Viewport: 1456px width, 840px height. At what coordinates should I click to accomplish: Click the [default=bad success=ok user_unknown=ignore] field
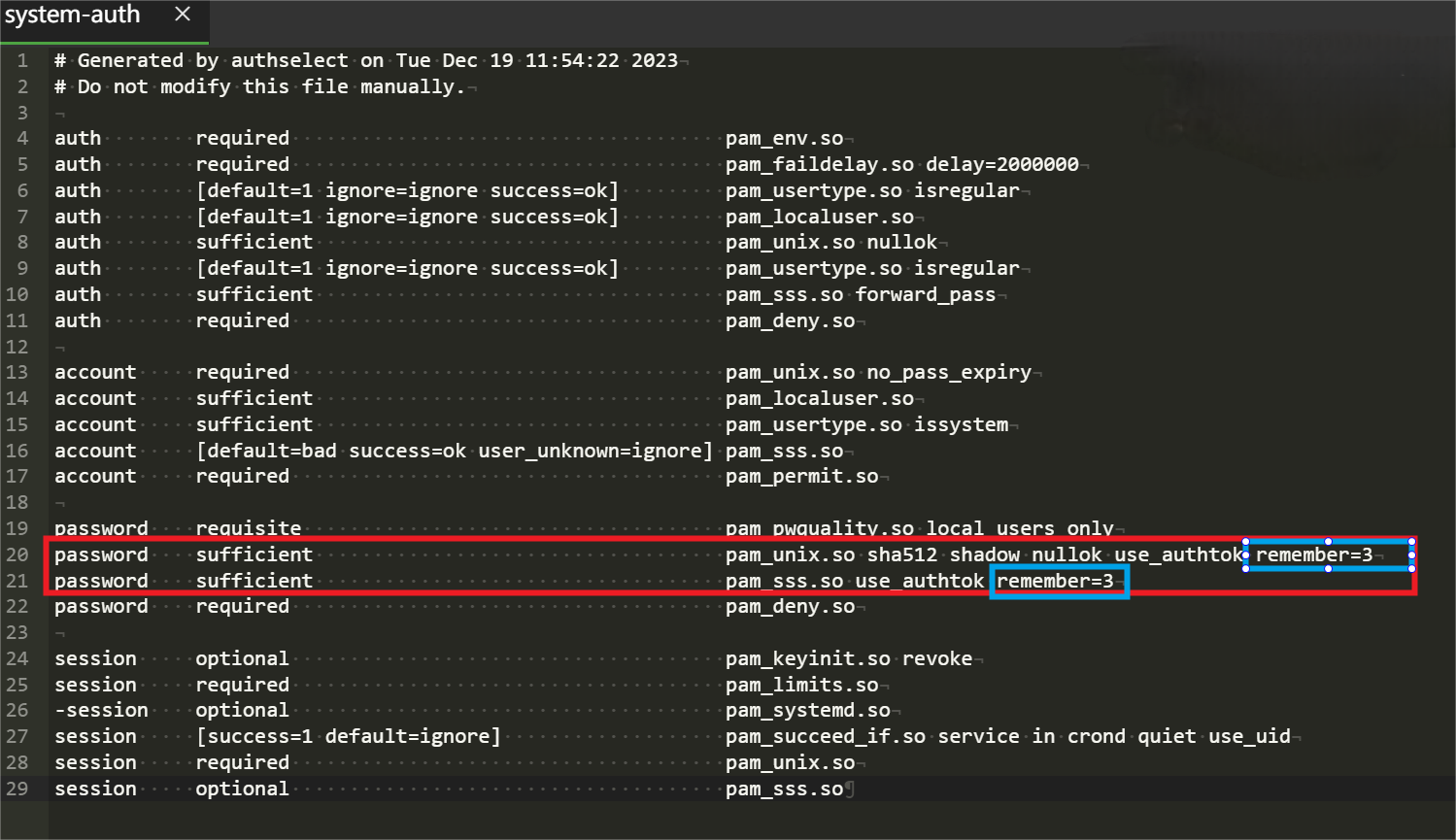454,451
